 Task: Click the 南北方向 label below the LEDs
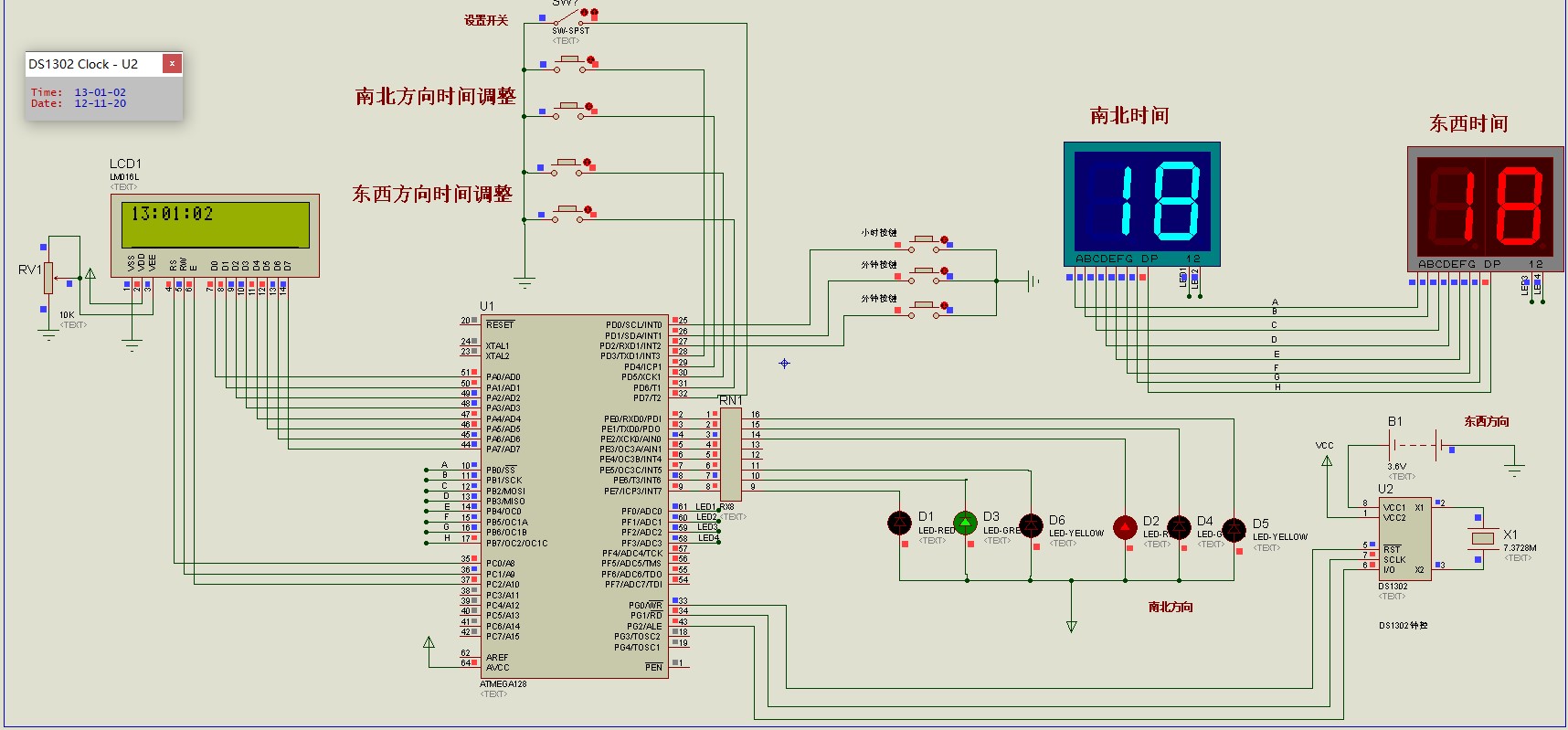click(1171, 607)
